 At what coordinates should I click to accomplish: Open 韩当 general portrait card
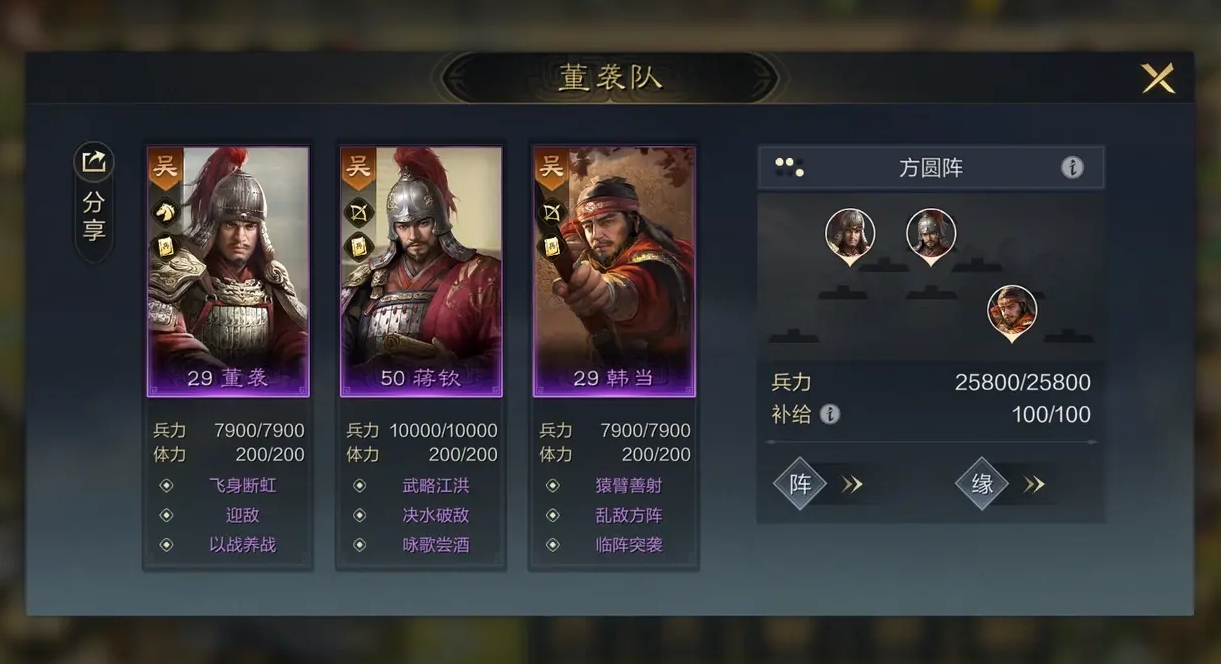[x=614, y=272]
